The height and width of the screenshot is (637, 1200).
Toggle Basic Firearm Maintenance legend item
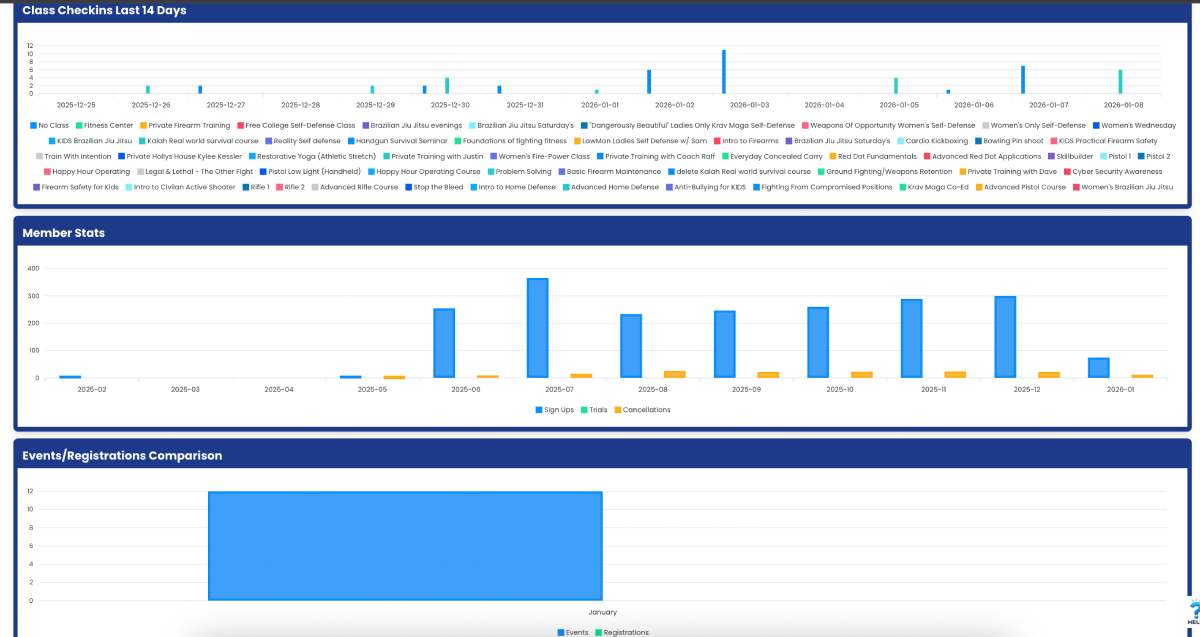point(609,171)
